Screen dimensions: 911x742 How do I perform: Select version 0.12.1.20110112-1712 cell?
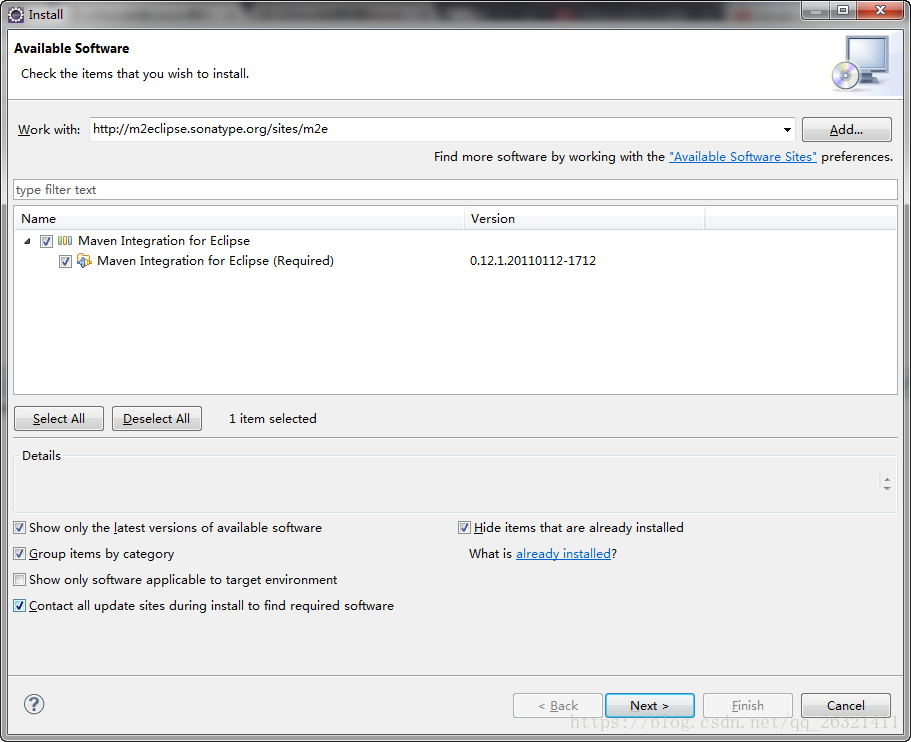click(533, 261)
